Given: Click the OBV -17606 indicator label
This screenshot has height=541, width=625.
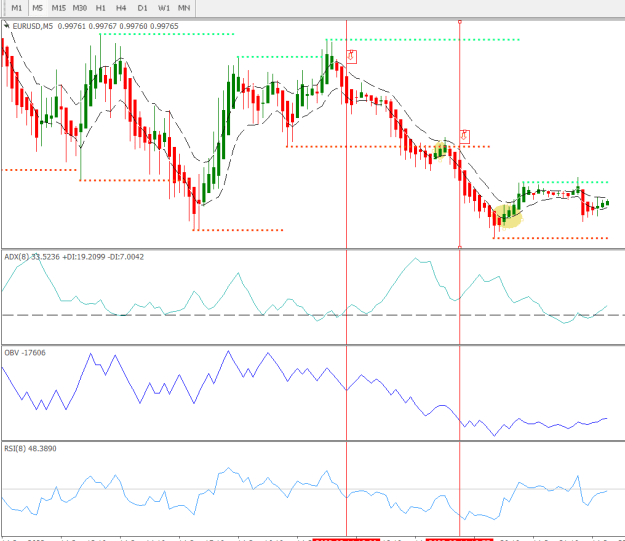Looking at the screenshot, I should [25, 353].
